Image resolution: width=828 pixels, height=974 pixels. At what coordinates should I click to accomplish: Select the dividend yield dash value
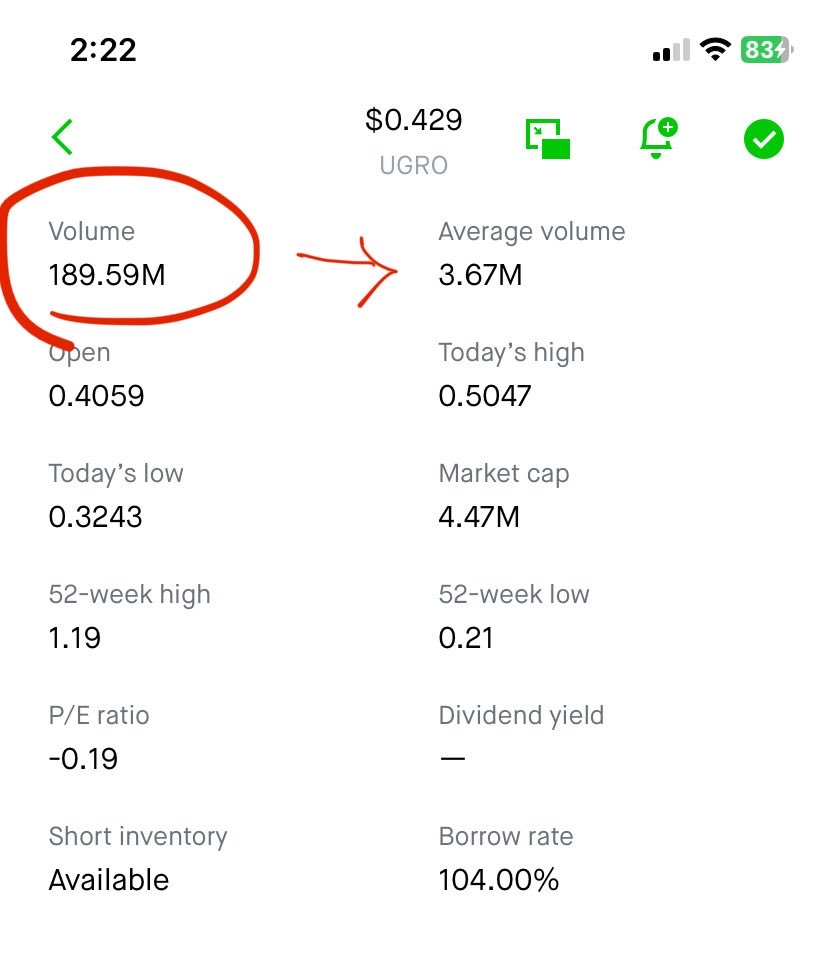(453, 759)
